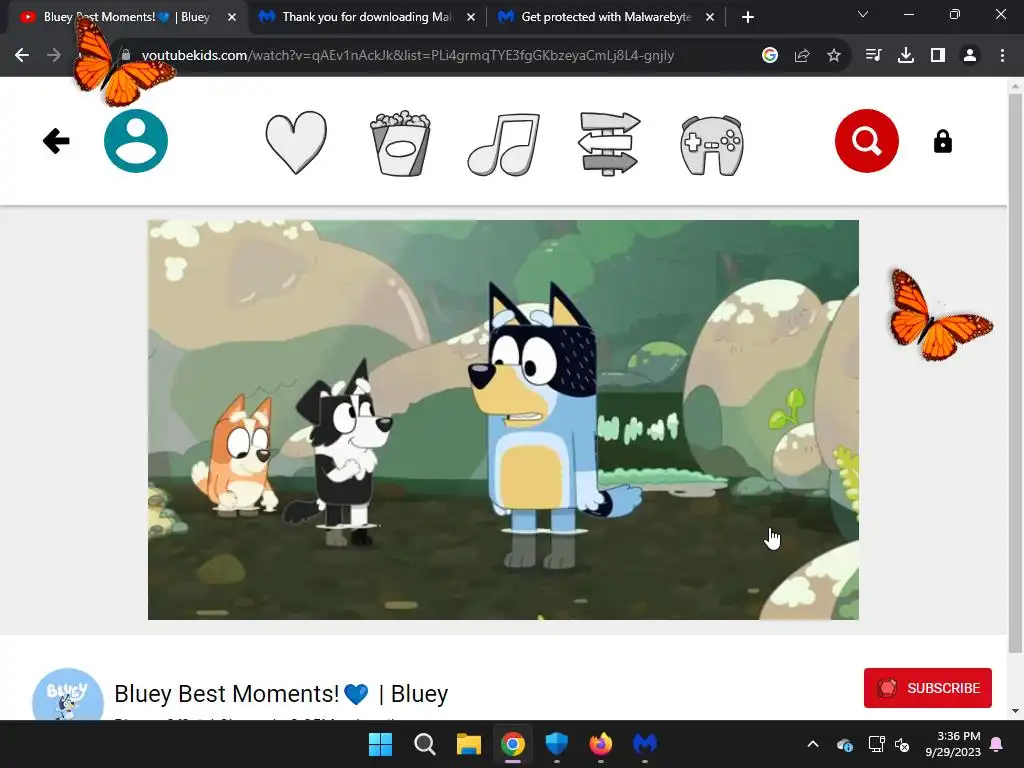1024x768 pixels.
Task: Open Firefox from taskbar
Action: 600,744
